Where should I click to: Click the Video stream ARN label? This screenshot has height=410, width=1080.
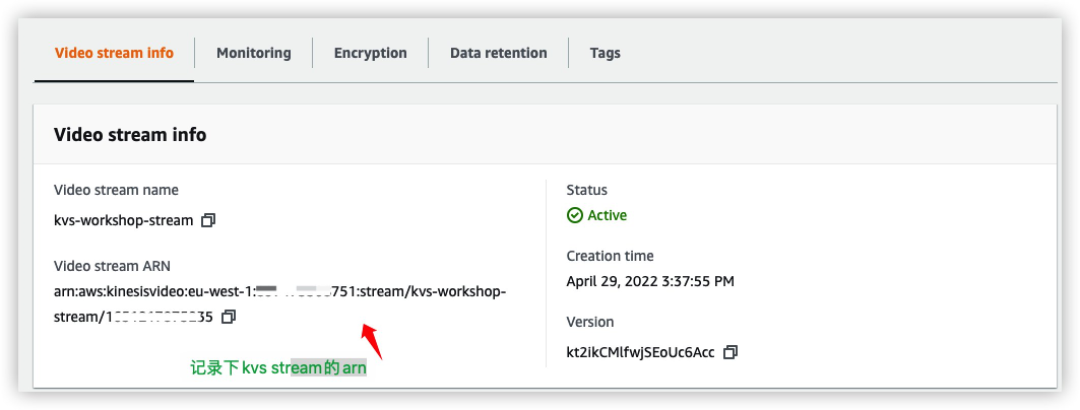click(x=112, y=266)
